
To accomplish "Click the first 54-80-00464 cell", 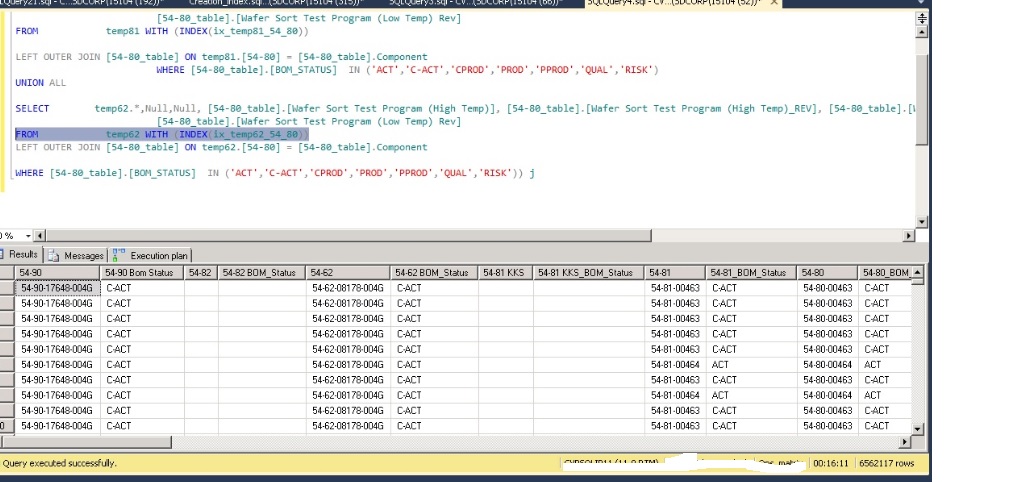I will click(828, 364).
